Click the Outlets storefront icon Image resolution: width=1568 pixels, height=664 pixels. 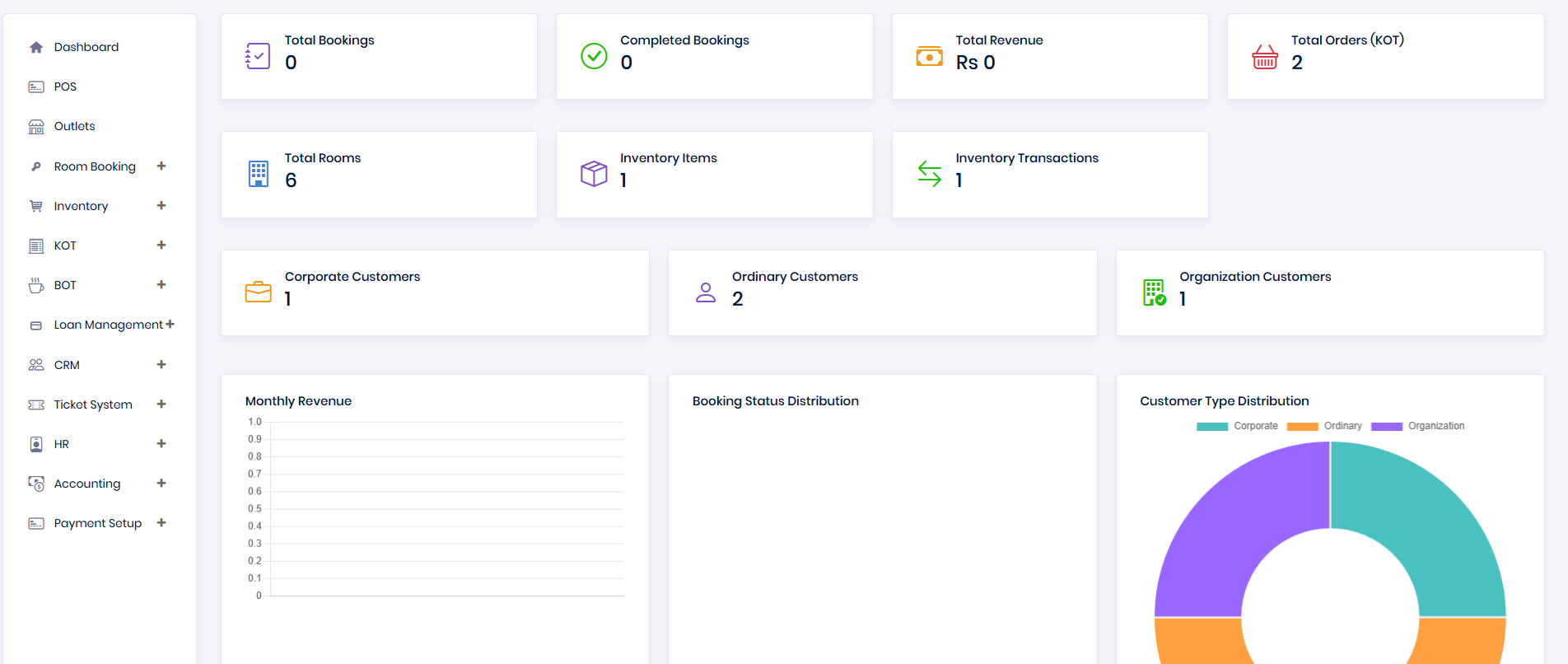point(36,127)
